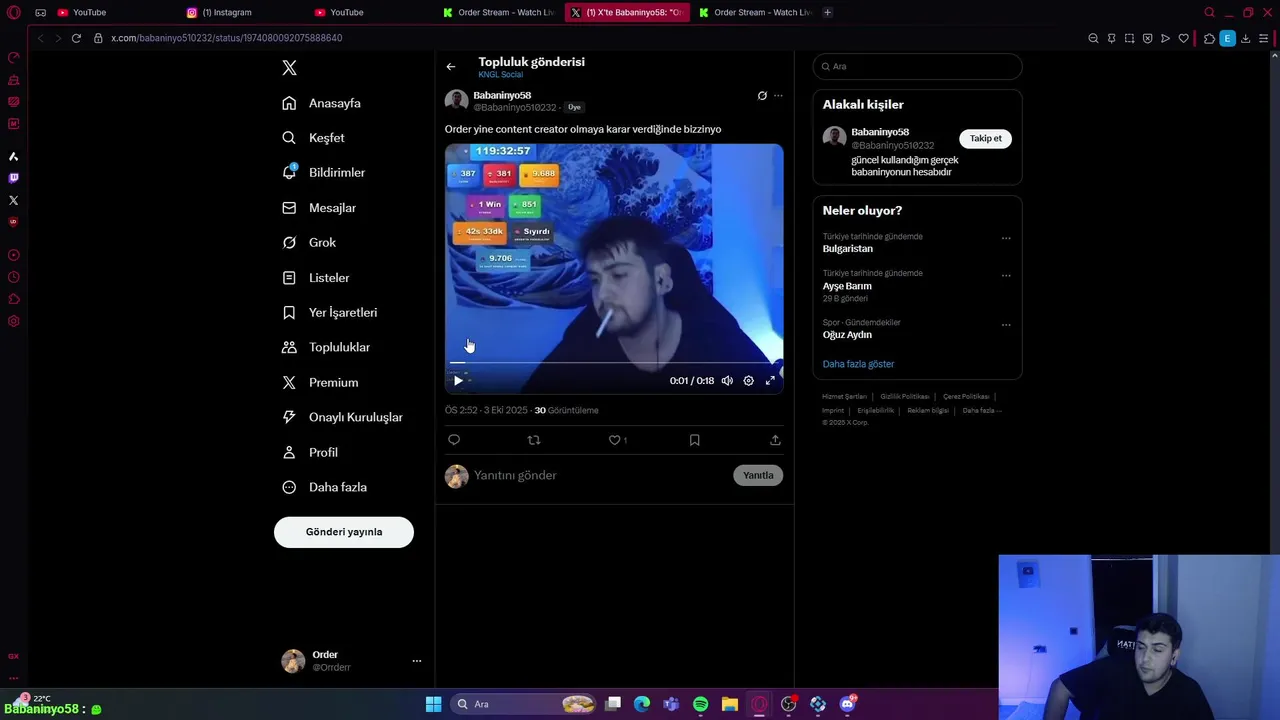The image size is (1280, 720).
Task: Open browser downloads icon
Action: [x=1245, y=38]
